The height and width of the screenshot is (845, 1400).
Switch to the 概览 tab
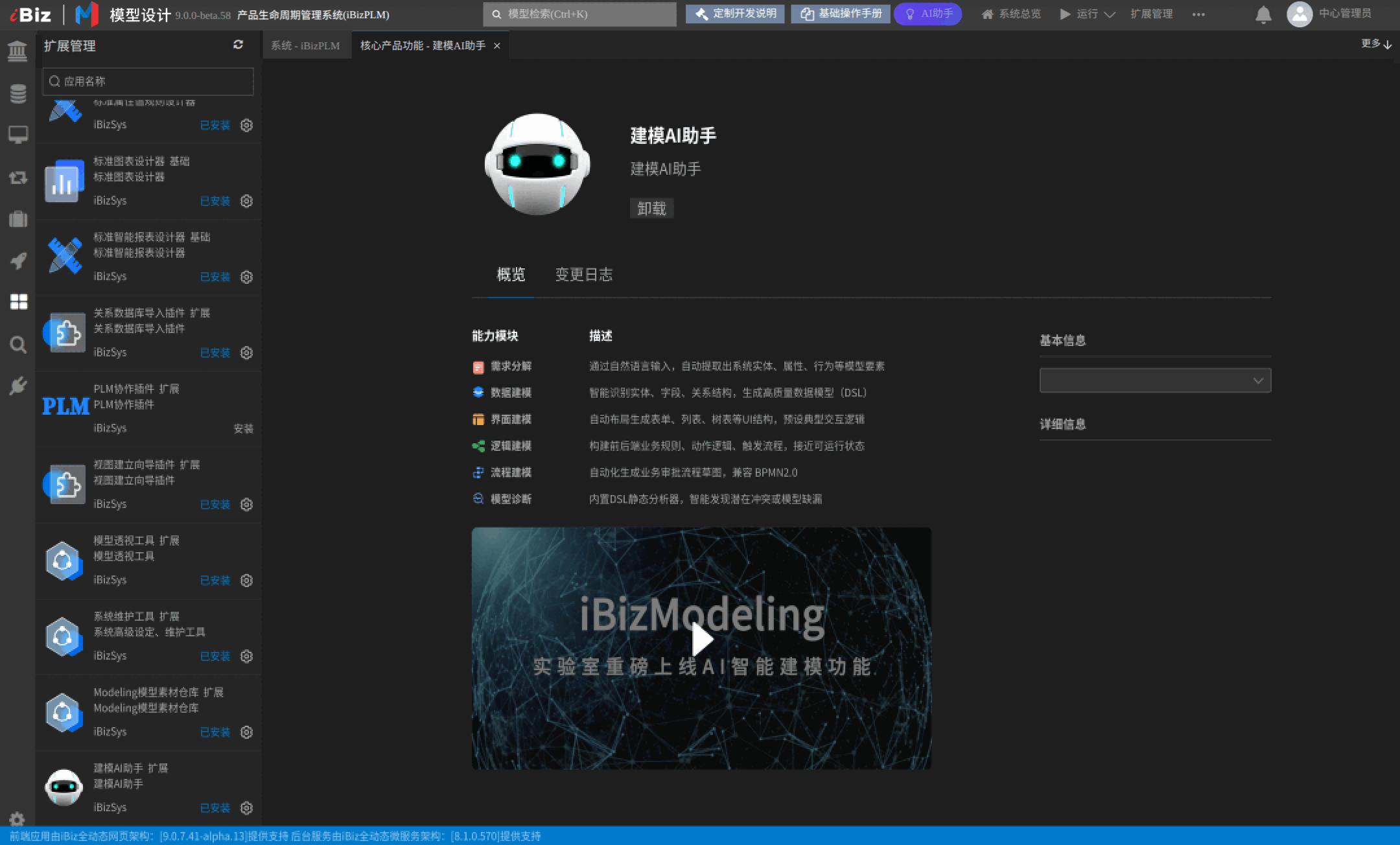(511, 275)
